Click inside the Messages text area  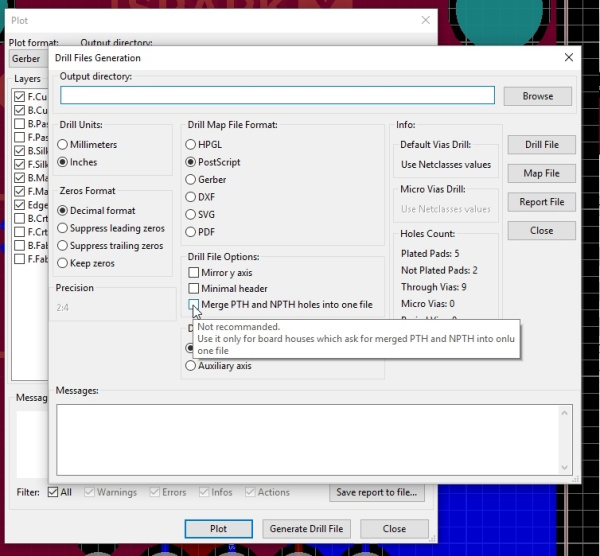coord(315,440)
